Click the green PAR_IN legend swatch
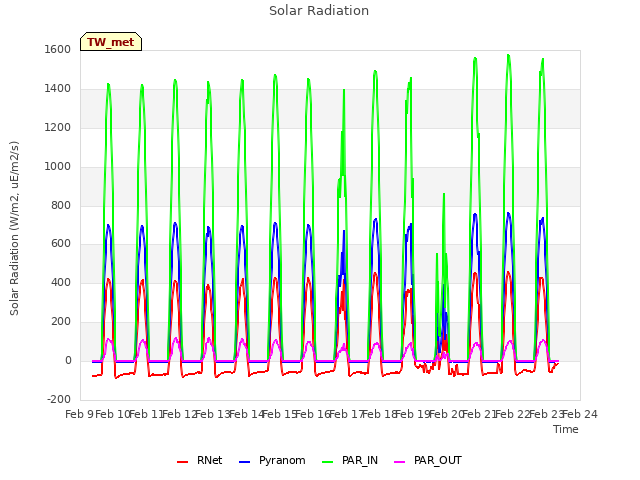640x480 pixels. pyautogui.click(x=328, y=462)
